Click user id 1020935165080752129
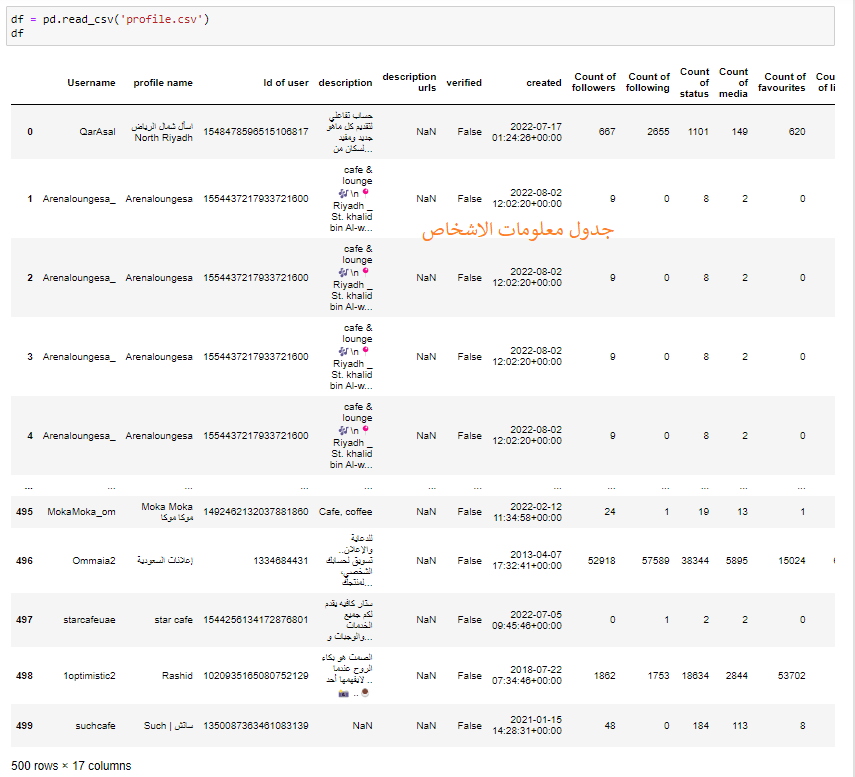This screenshot has height=777, width=855. (x=256, y=676)
